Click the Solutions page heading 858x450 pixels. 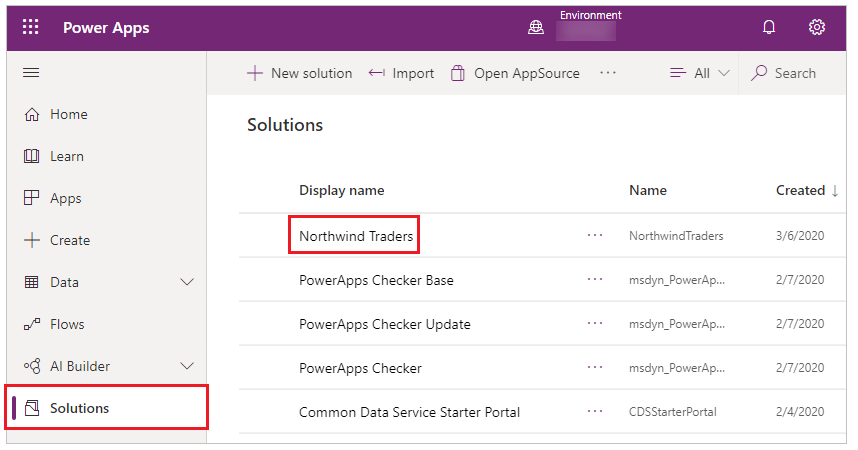(285, 125)
